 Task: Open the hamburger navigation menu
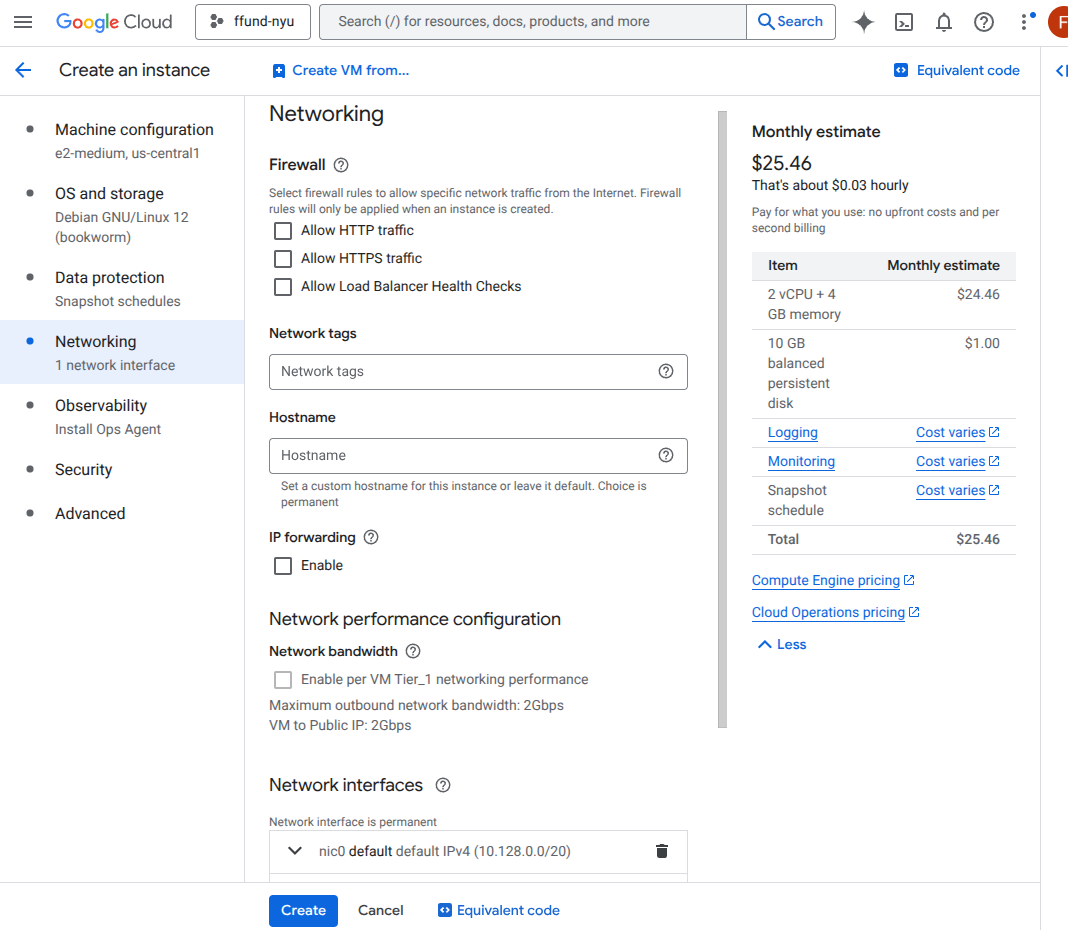pos(23,22)
